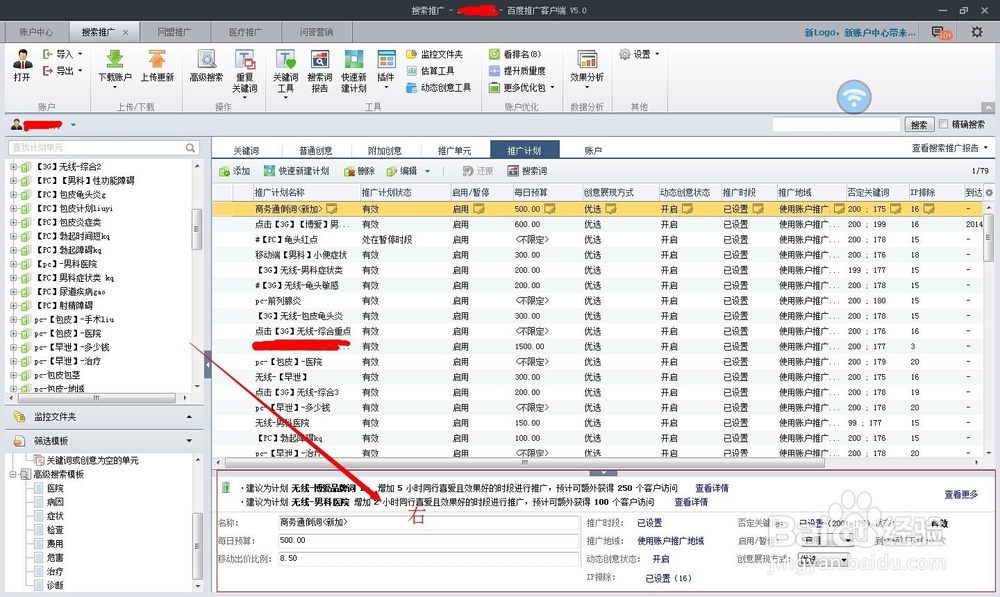The height and width of the screenshot is (597, 1000).
Task: Click the 搜索词 button in table toolbar
Action: click(x=527, y=171)
